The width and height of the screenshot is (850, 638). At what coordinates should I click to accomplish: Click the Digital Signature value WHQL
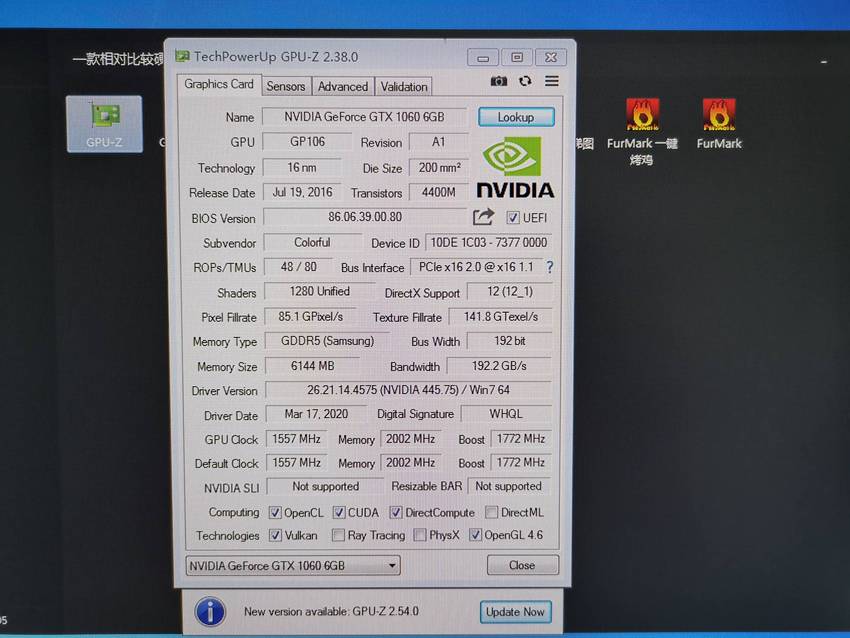(x=506, y=414)
